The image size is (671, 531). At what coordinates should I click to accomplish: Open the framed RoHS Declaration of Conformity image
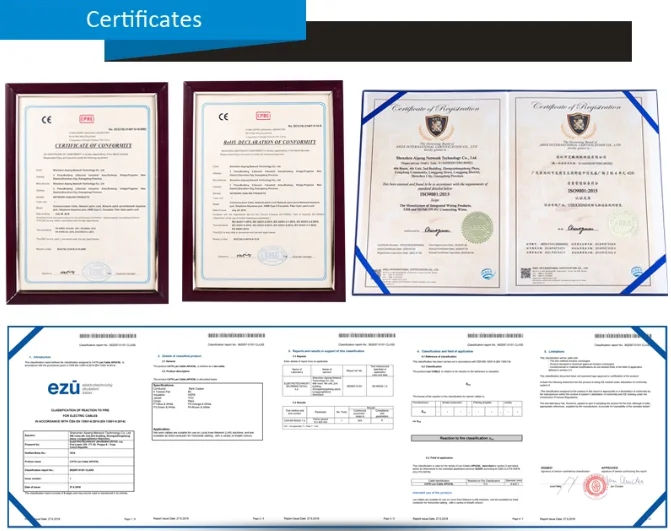tap(264, 191)
